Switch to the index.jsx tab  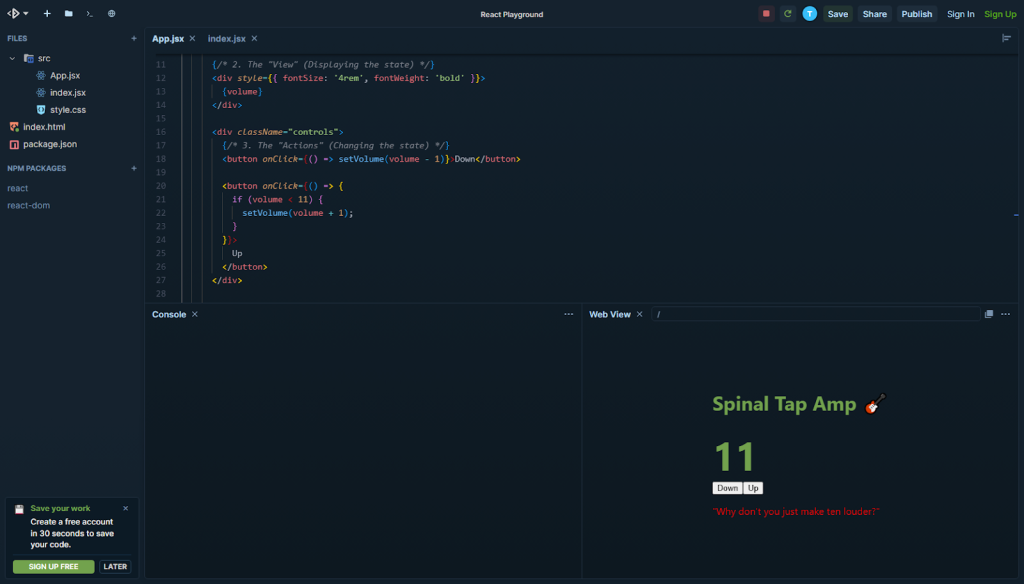click(224, 37)
